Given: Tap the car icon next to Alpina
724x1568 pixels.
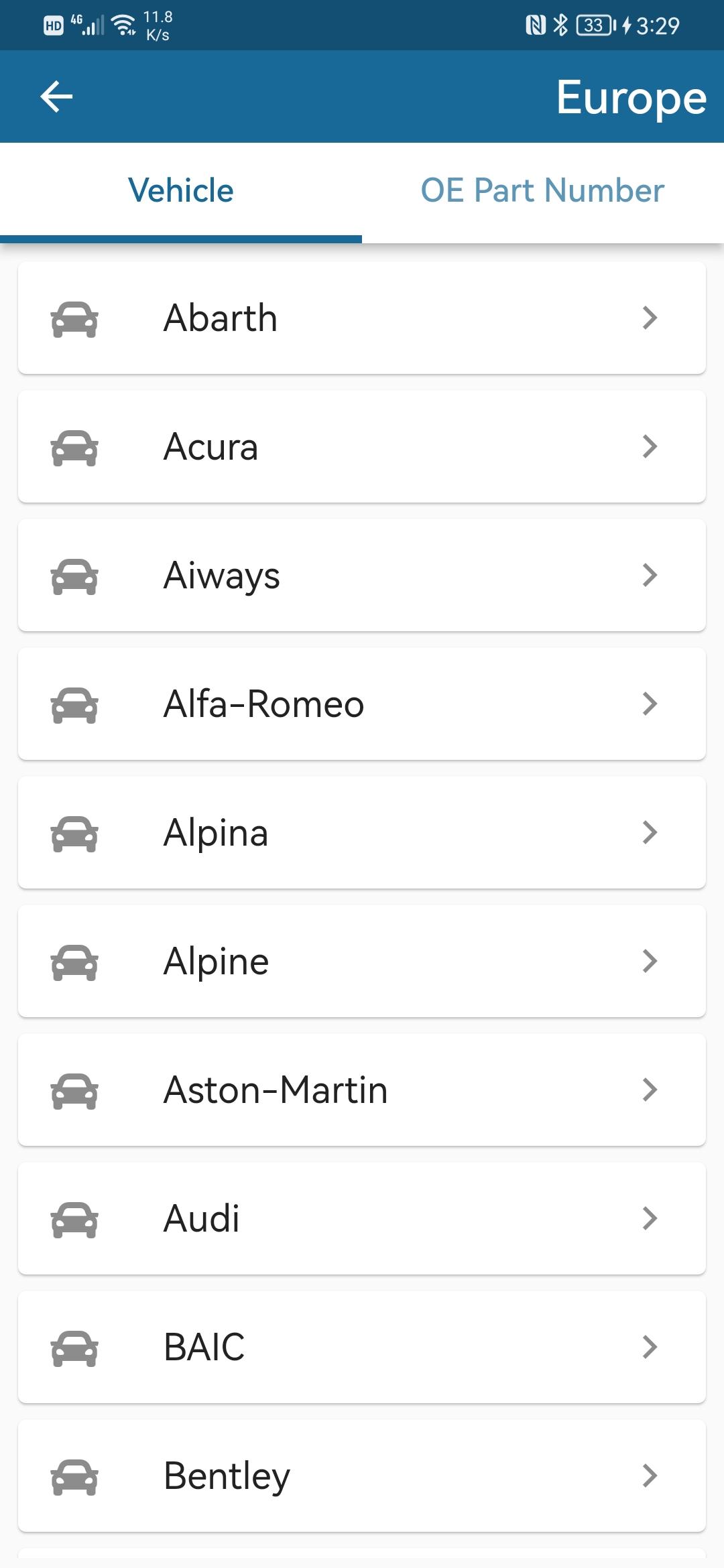Looking at the screenshot, I should pyautogui.click(x=74, y=833).
